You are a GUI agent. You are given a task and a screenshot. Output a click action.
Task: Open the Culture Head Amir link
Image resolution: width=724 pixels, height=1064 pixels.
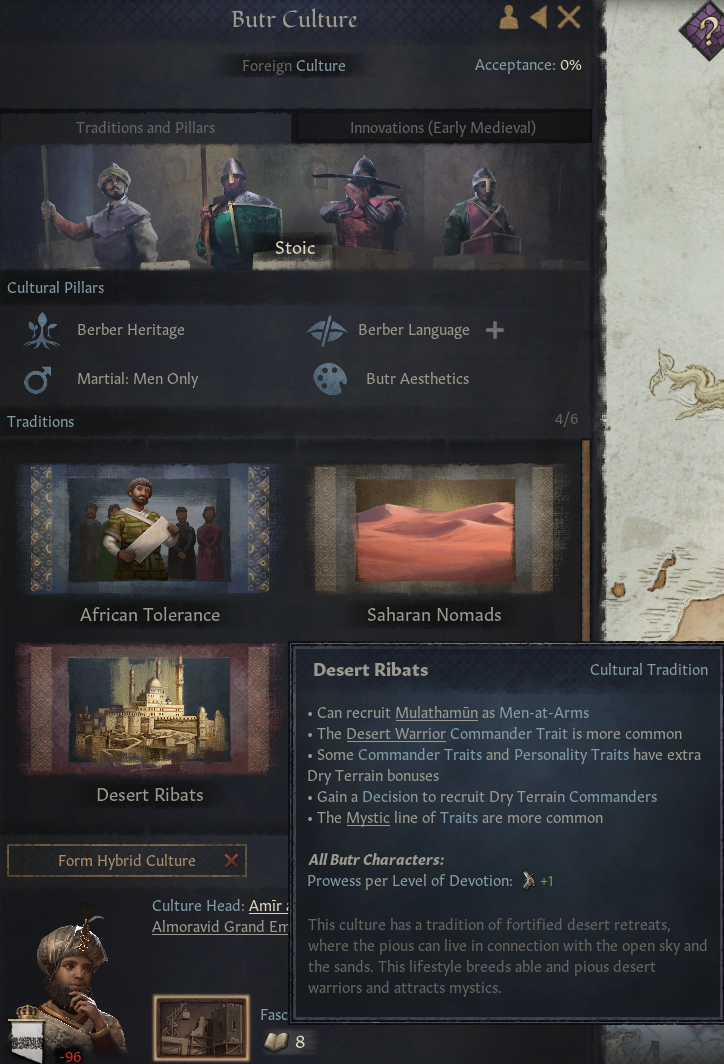pyautogui.click(x=269, y=906)
